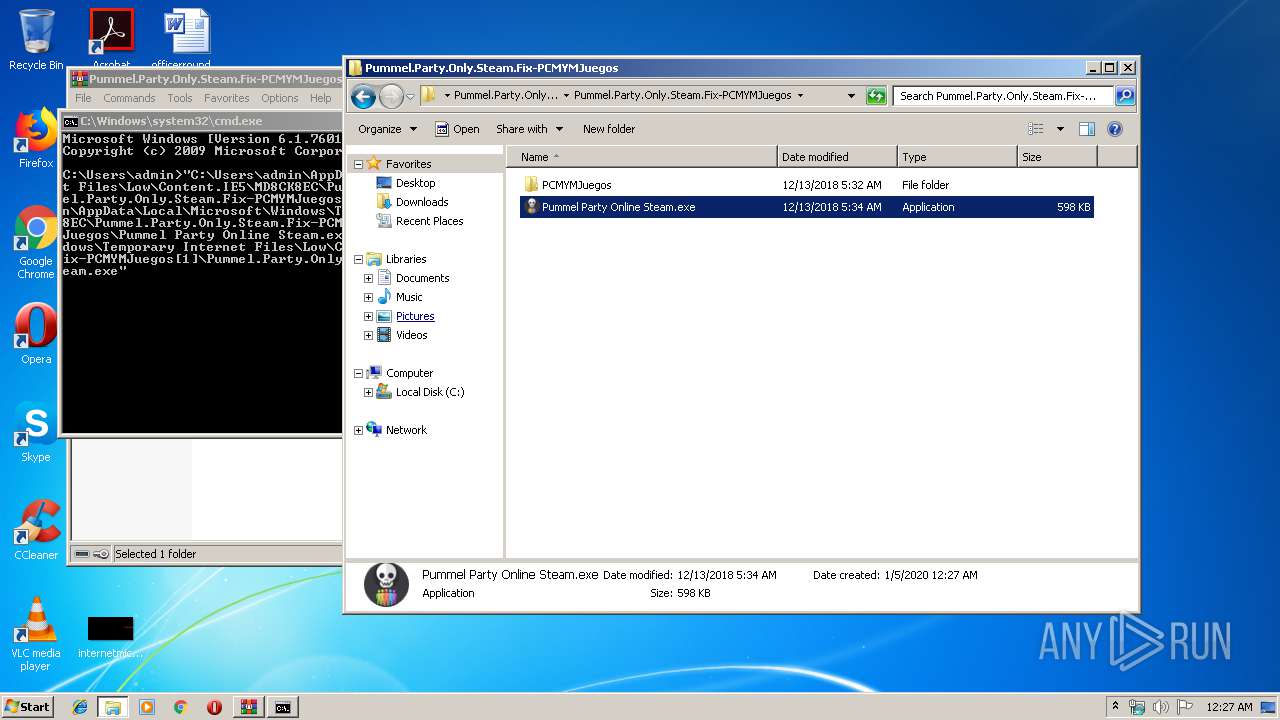Expand the Documents library node
1280x720 pixels.
pos(368,278)
